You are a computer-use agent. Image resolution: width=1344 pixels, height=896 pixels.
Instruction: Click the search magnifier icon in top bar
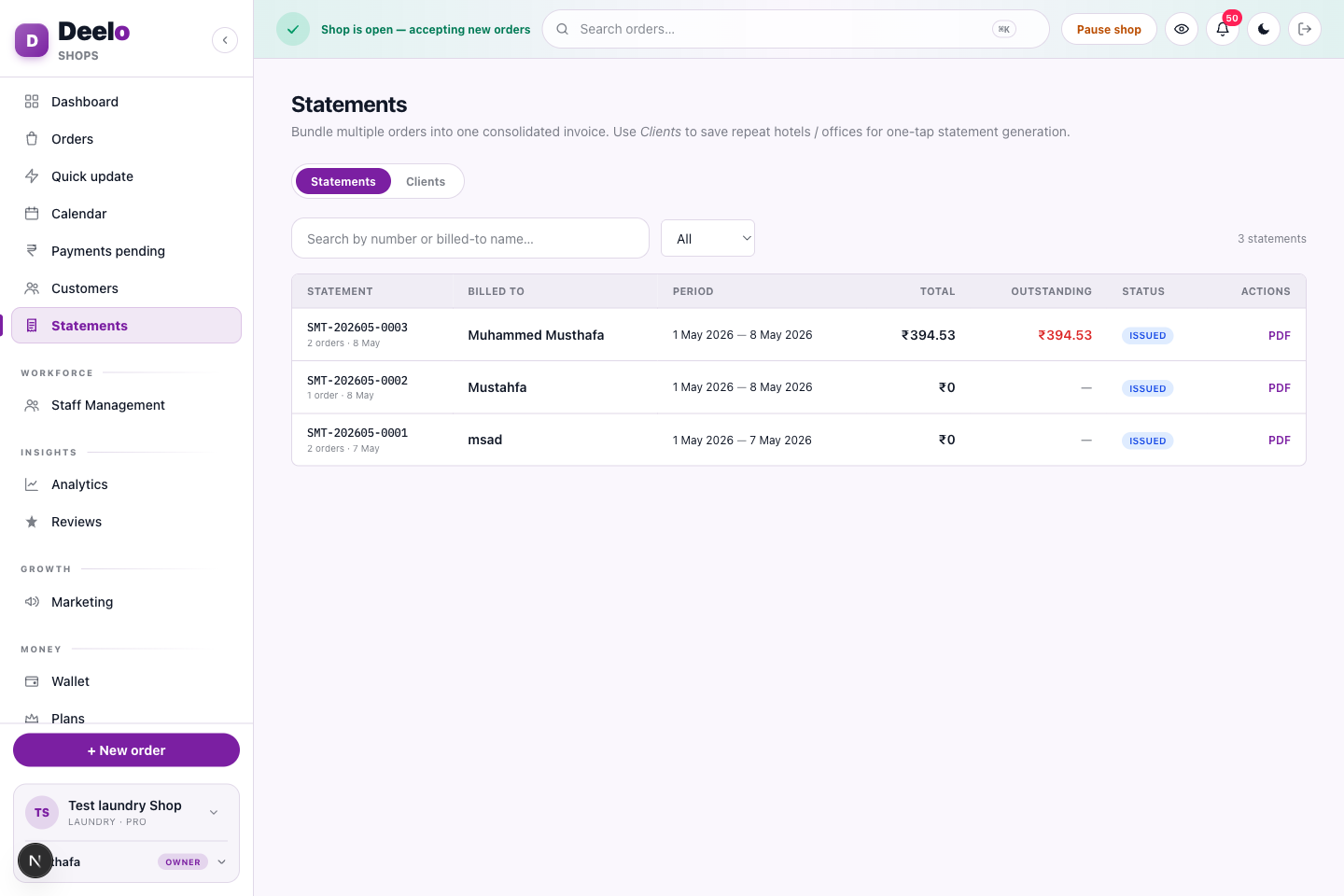(x=563, y=29)
